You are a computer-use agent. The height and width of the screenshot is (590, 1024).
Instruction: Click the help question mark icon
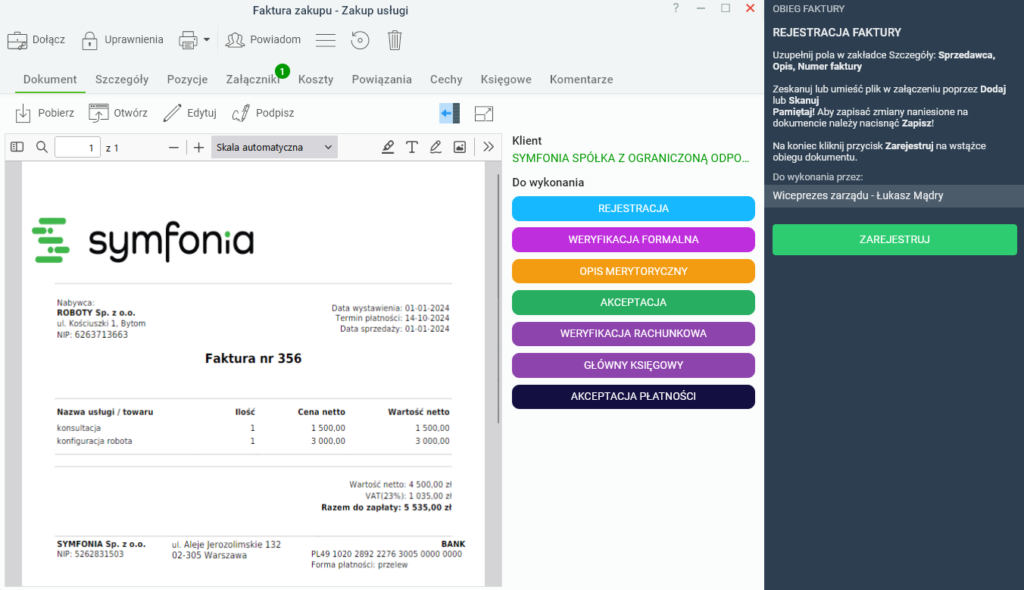point(676,8)
